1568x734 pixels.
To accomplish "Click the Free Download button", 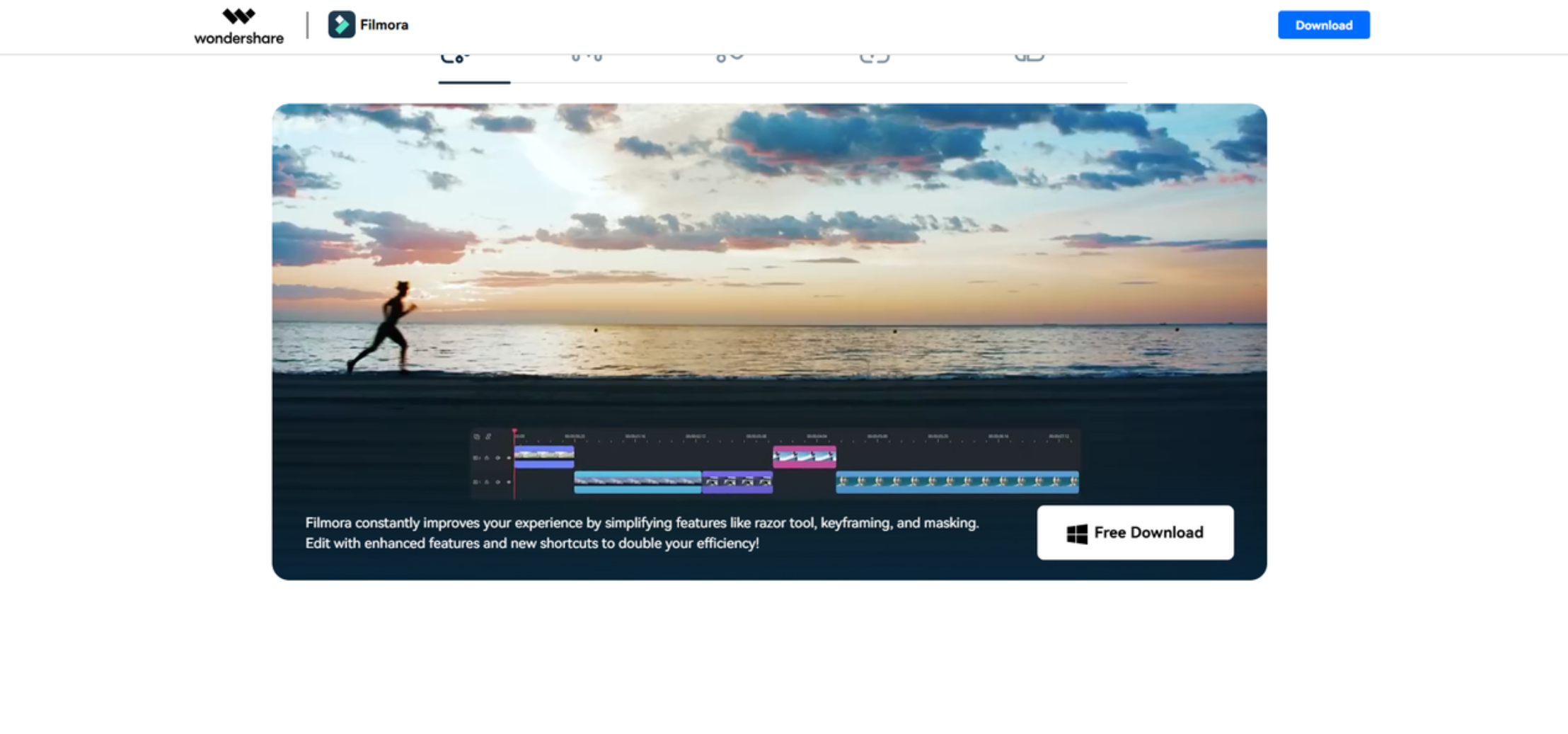I will pos(1134,532).
